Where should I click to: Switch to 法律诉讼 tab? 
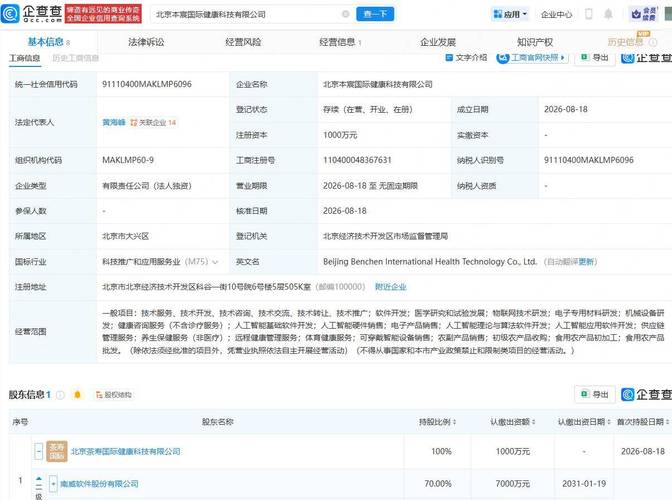click(146, 42)
